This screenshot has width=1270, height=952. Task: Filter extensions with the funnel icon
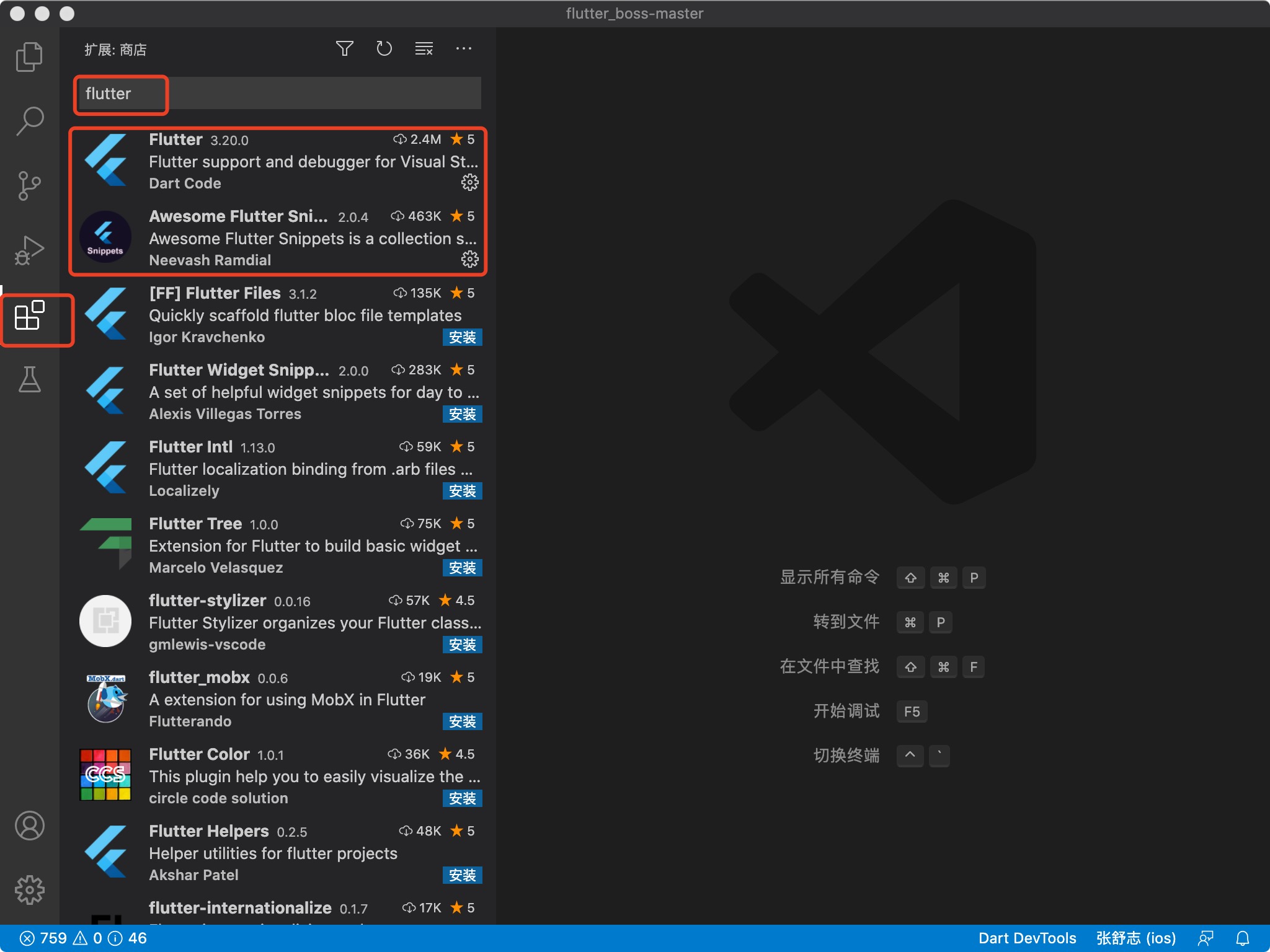click(x=344, y=48)
